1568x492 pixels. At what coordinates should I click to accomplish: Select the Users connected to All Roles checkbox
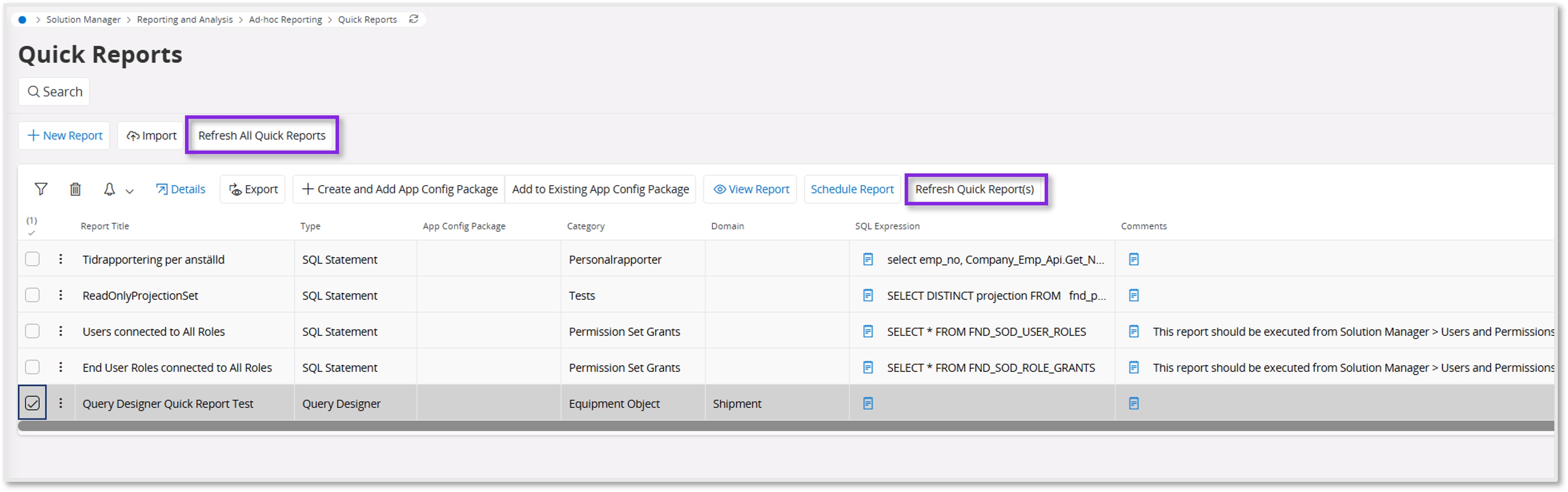click(32, 331)
